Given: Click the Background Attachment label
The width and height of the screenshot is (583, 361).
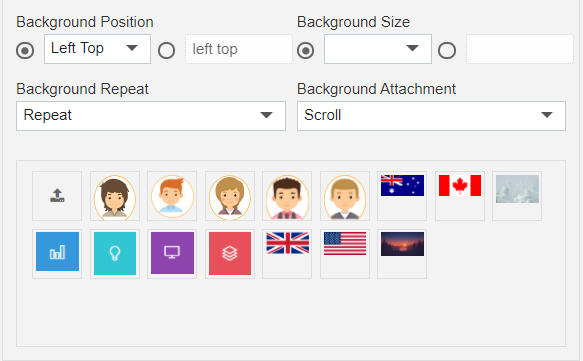Looking at the screenshot, I should click(x=376, y=89).
